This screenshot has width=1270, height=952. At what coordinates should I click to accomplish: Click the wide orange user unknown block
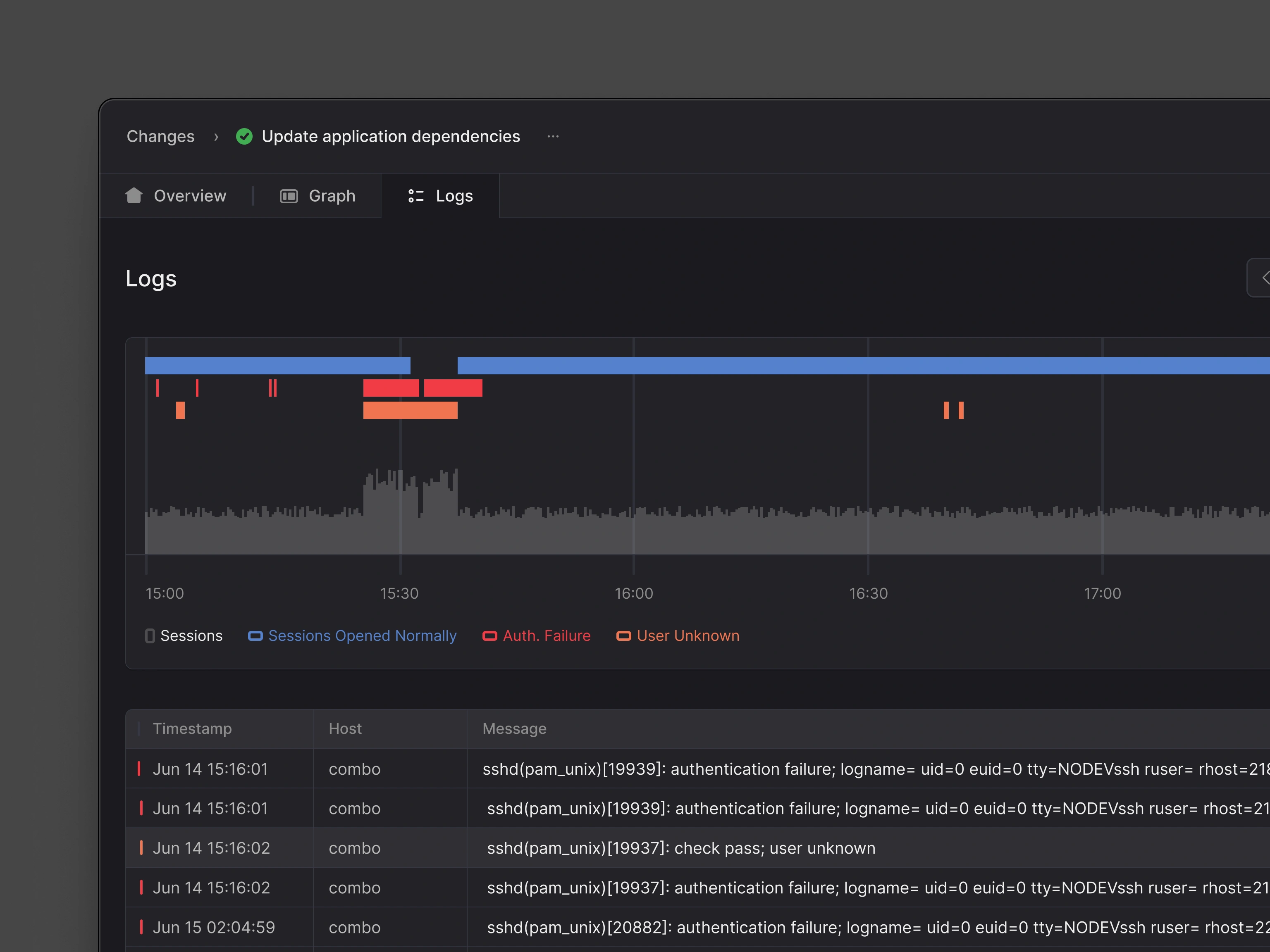click(x=411, y=410)
